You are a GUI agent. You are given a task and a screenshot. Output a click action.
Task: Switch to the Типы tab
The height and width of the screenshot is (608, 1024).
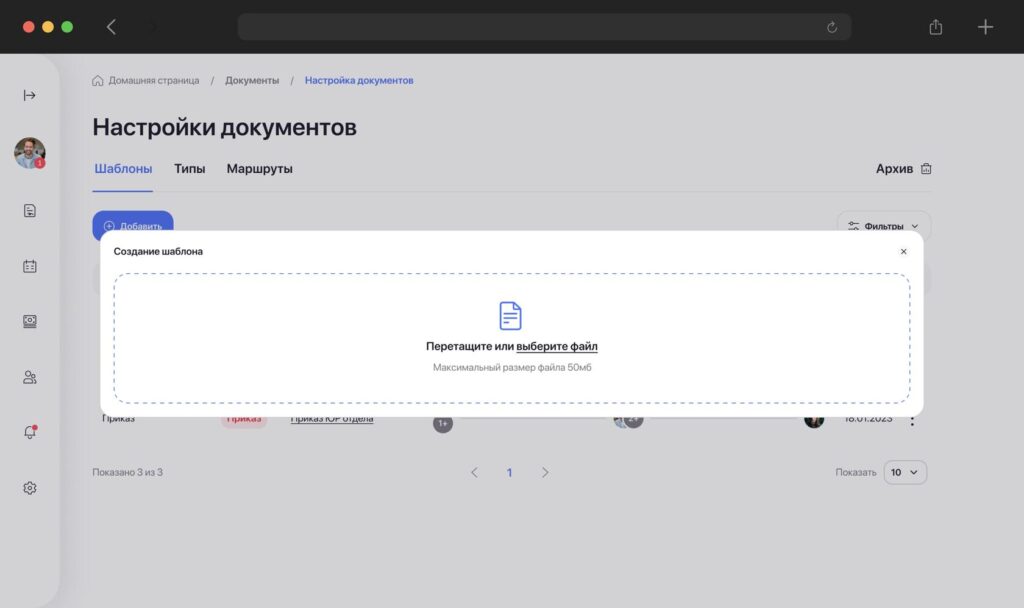click(190, 168)
